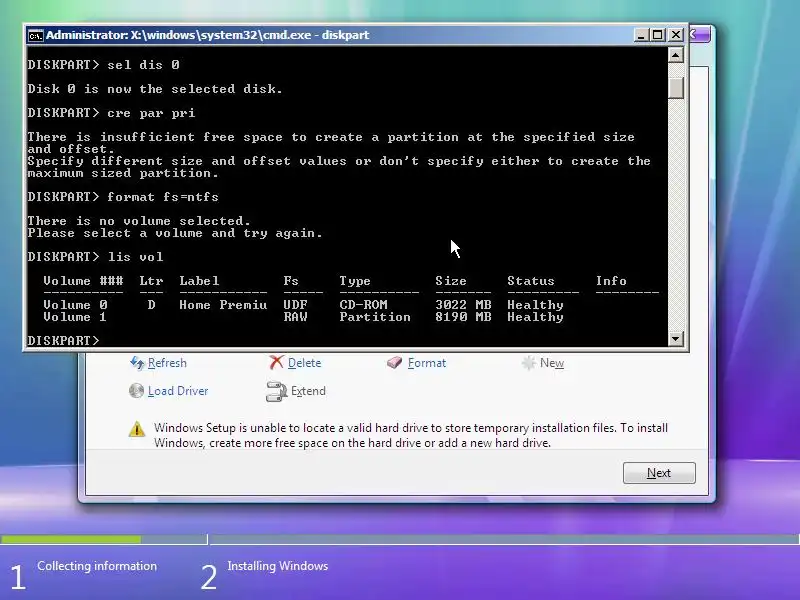The image size is (800, 600).
Task: Choose the Format link
Action: pos(427,363)
